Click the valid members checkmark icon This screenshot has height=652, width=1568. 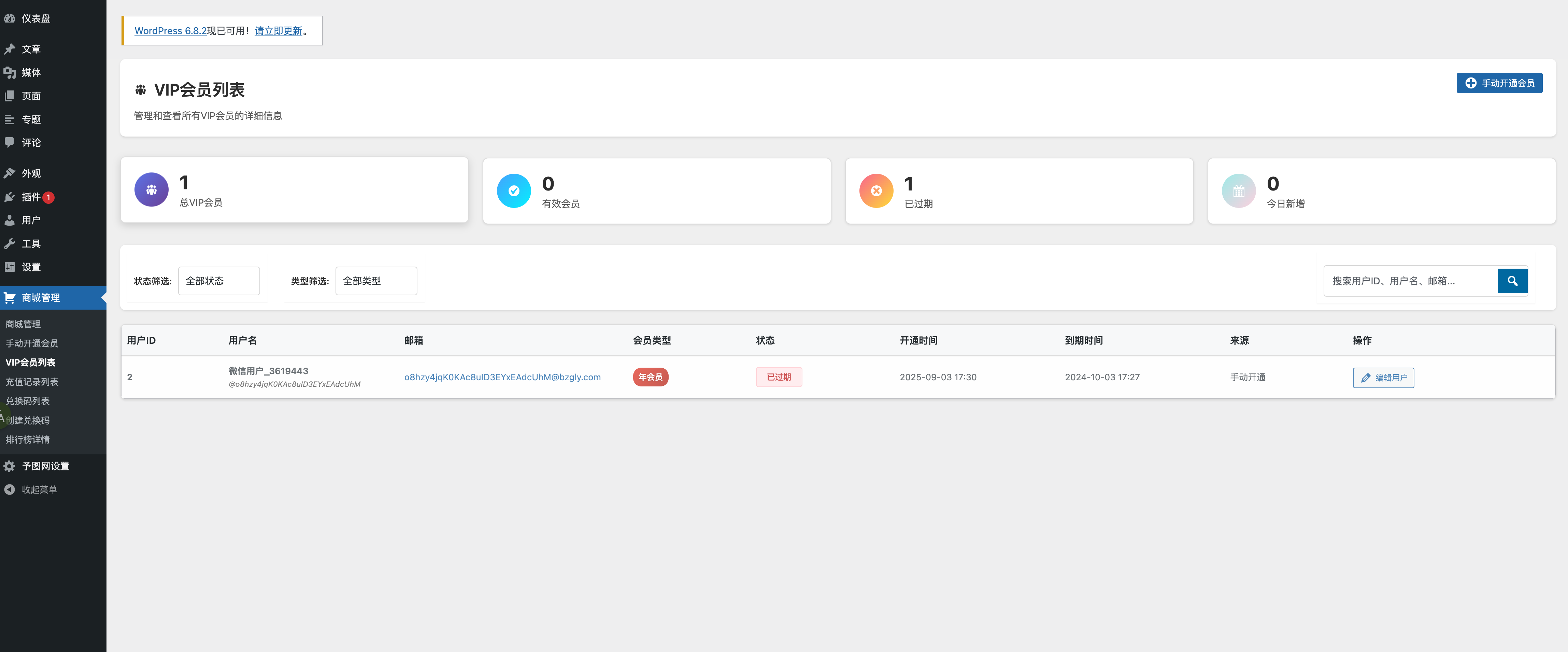tap(514, 191)
